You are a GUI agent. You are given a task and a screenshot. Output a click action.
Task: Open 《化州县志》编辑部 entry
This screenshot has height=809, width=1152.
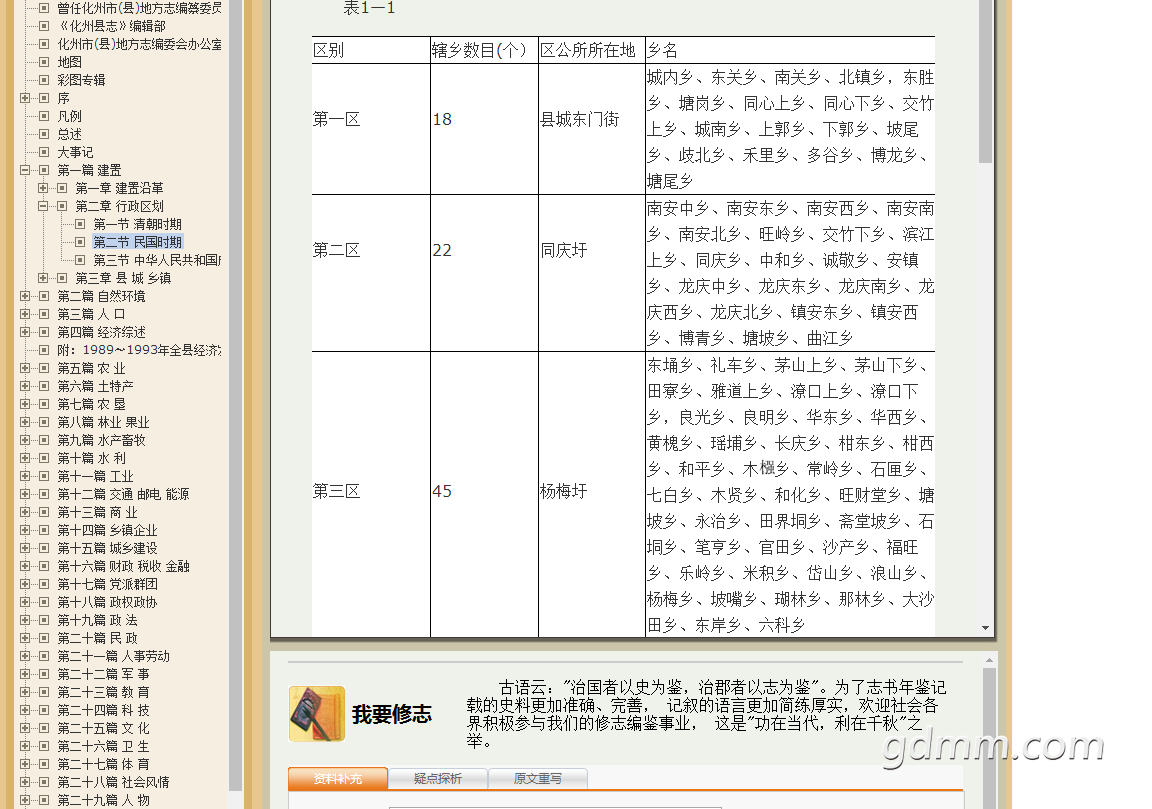(x=112, y=26)
